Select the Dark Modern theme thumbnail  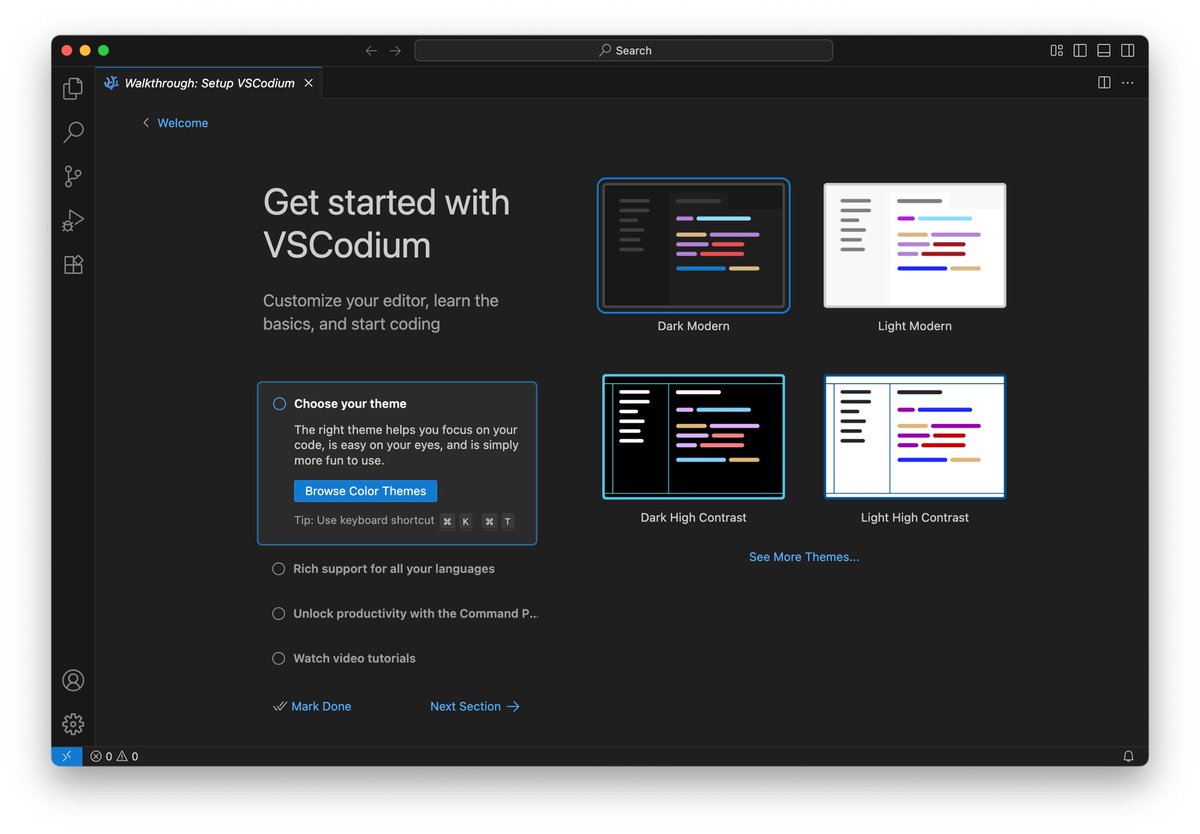click(x=694, y=246)
